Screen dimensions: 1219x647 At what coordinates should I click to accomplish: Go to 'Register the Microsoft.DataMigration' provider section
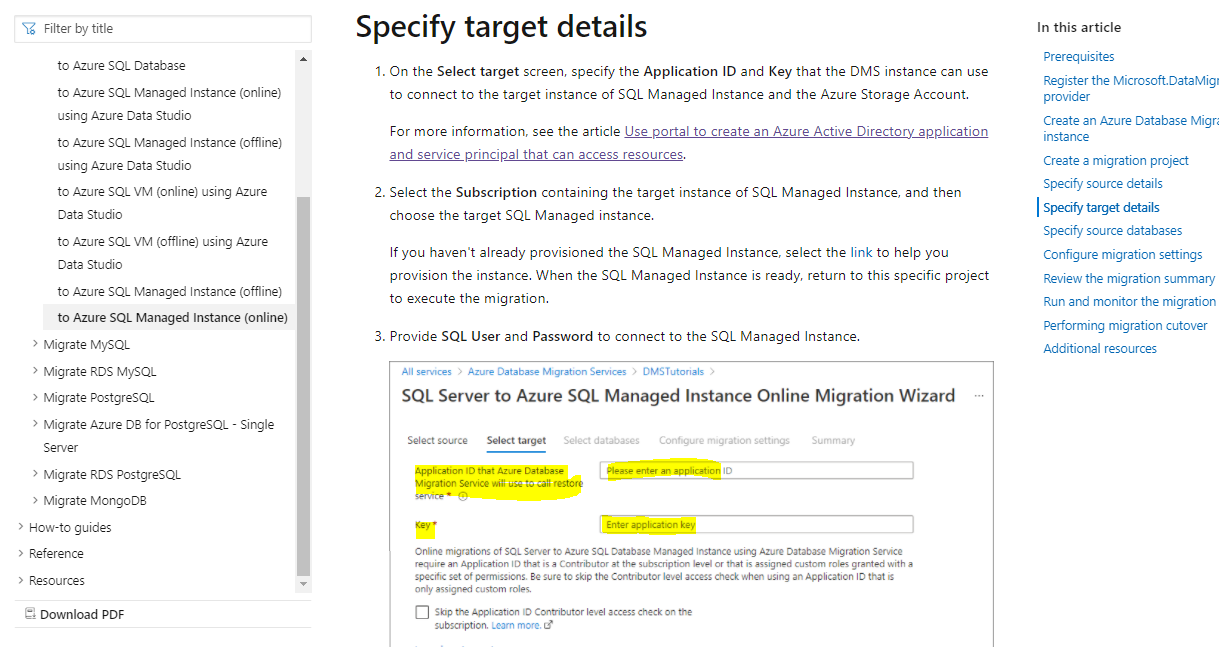1131,89
